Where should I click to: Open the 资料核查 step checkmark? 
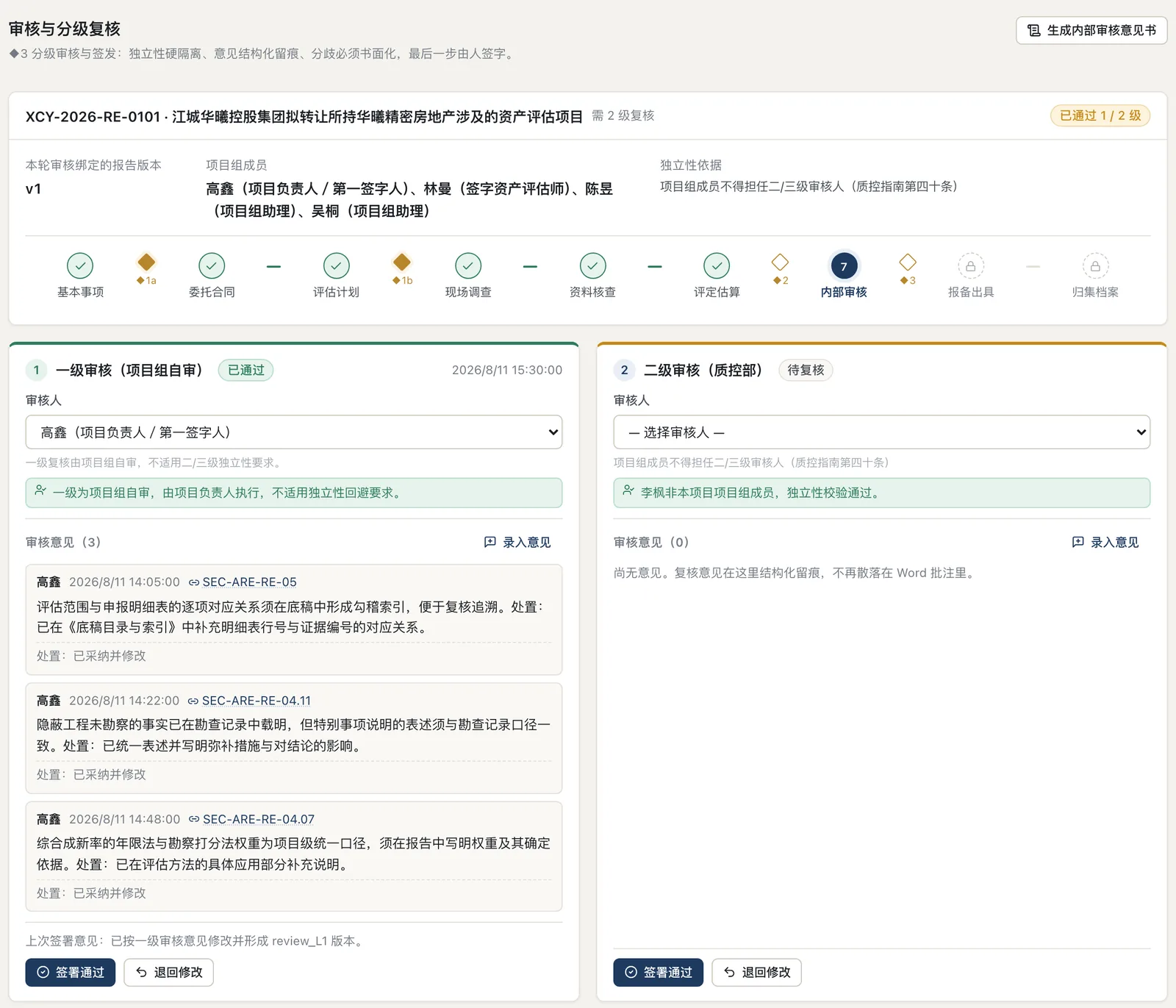coord(592,265)
